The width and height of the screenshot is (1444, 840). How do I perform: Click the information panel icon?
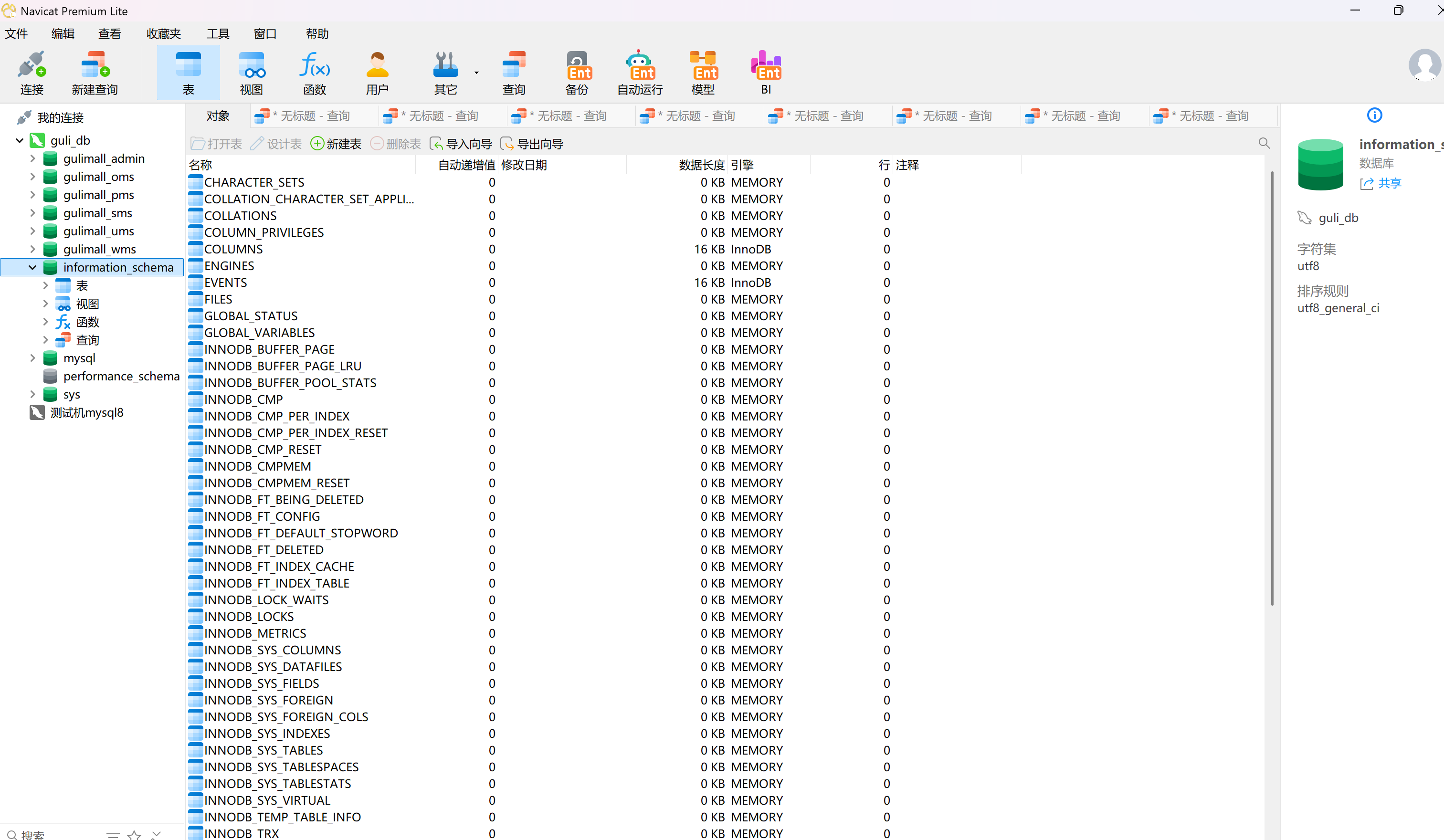(x=1374, y=115)
